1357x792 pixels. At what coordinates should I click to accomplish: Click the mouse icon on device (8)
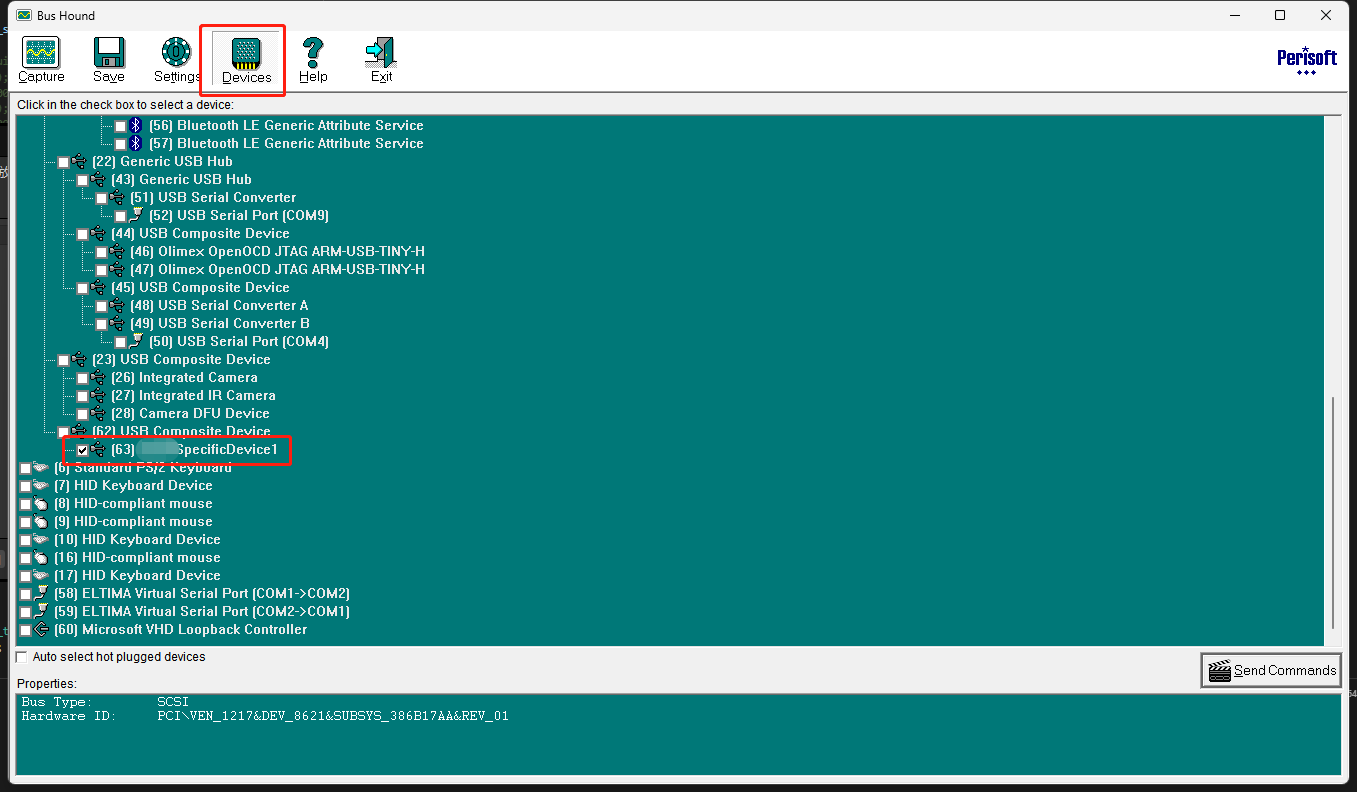[x=41, y=503]
